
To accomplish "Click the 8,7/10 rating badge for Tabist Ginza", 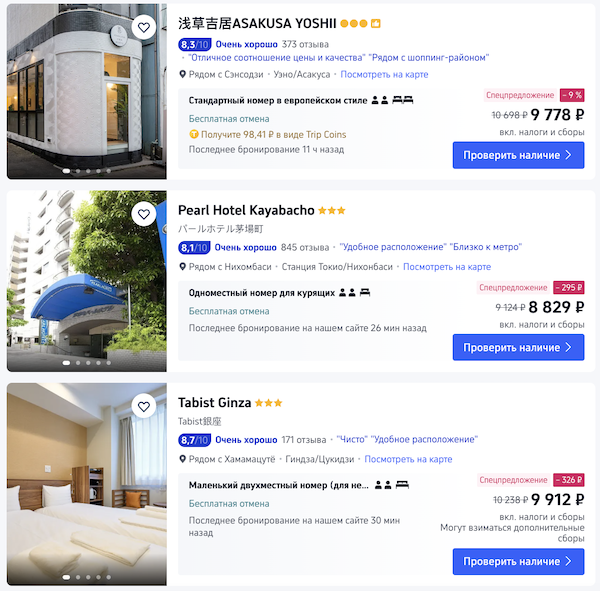I will (x=194, y=440).
